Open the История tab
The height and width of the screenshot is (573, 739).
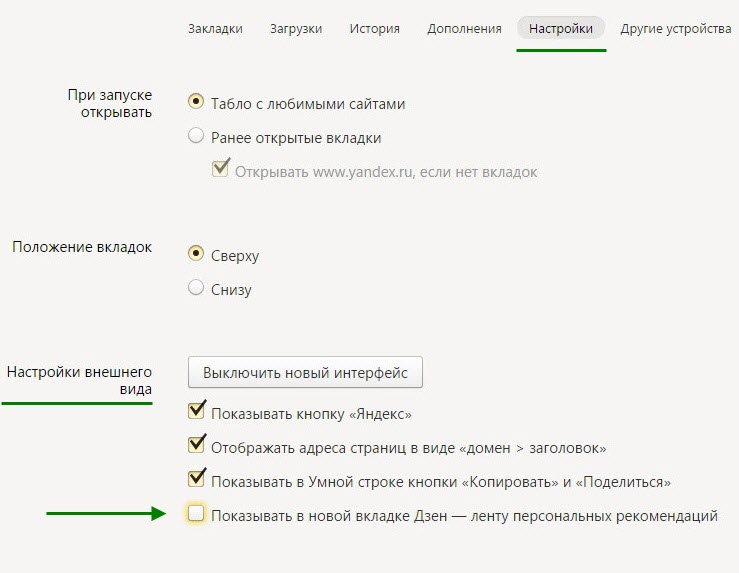point(374,29)
